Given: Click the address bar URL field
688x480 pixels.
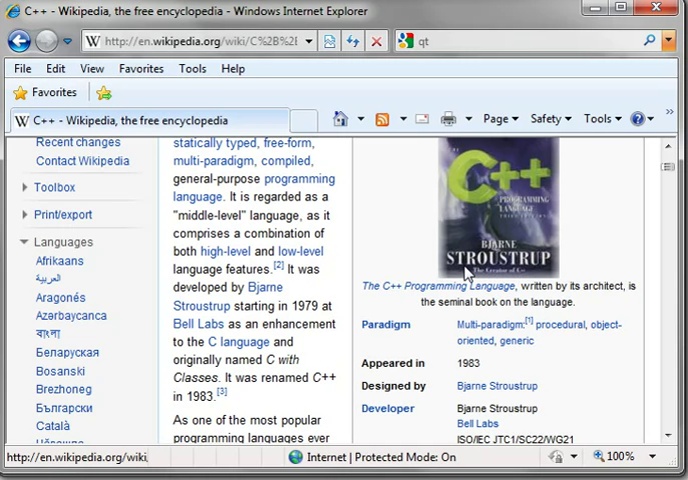Looking at the screenshot, I should pos(201,41).
